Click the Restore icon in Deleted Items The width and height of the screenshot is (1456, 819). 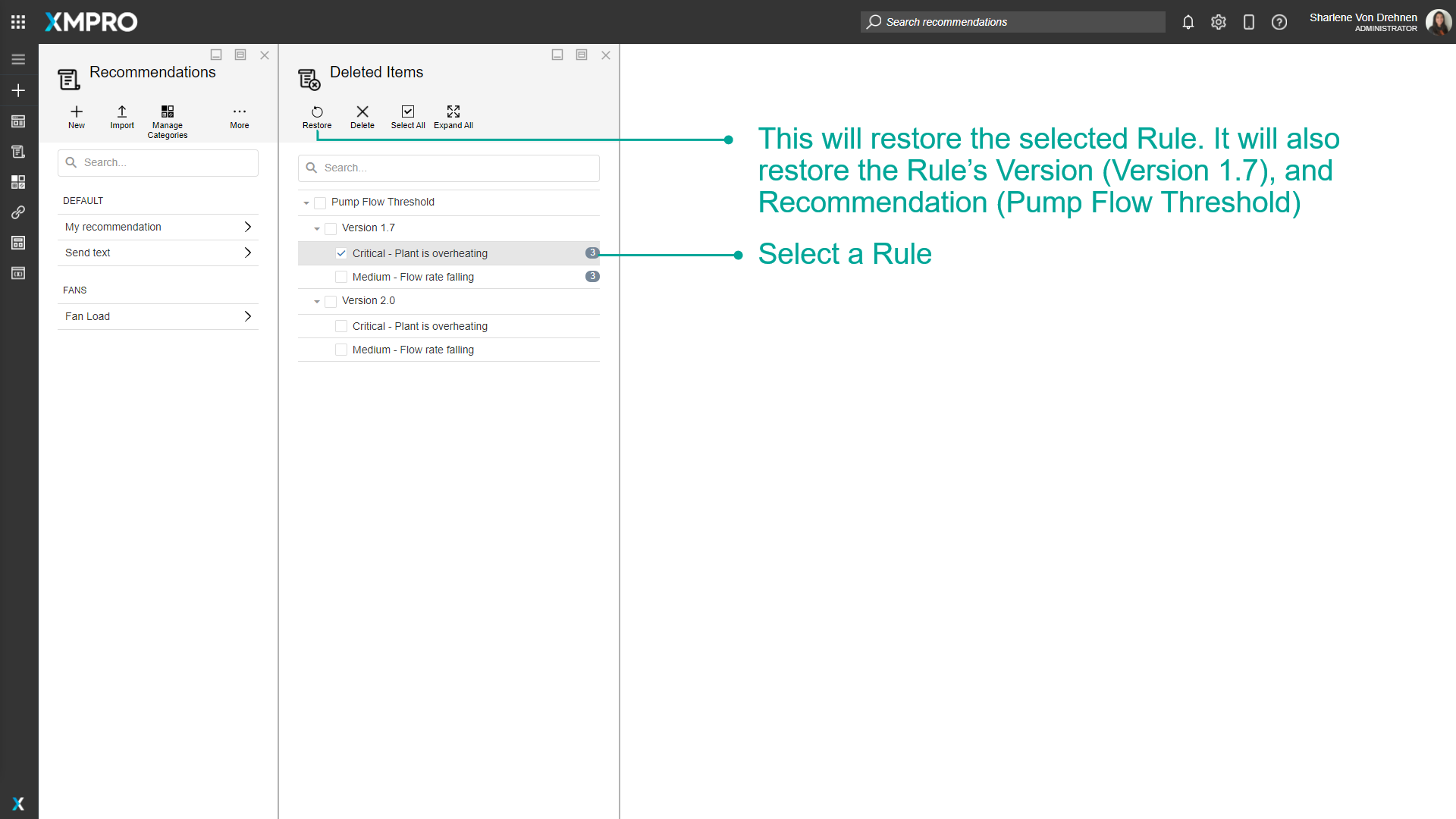(317, 112)
